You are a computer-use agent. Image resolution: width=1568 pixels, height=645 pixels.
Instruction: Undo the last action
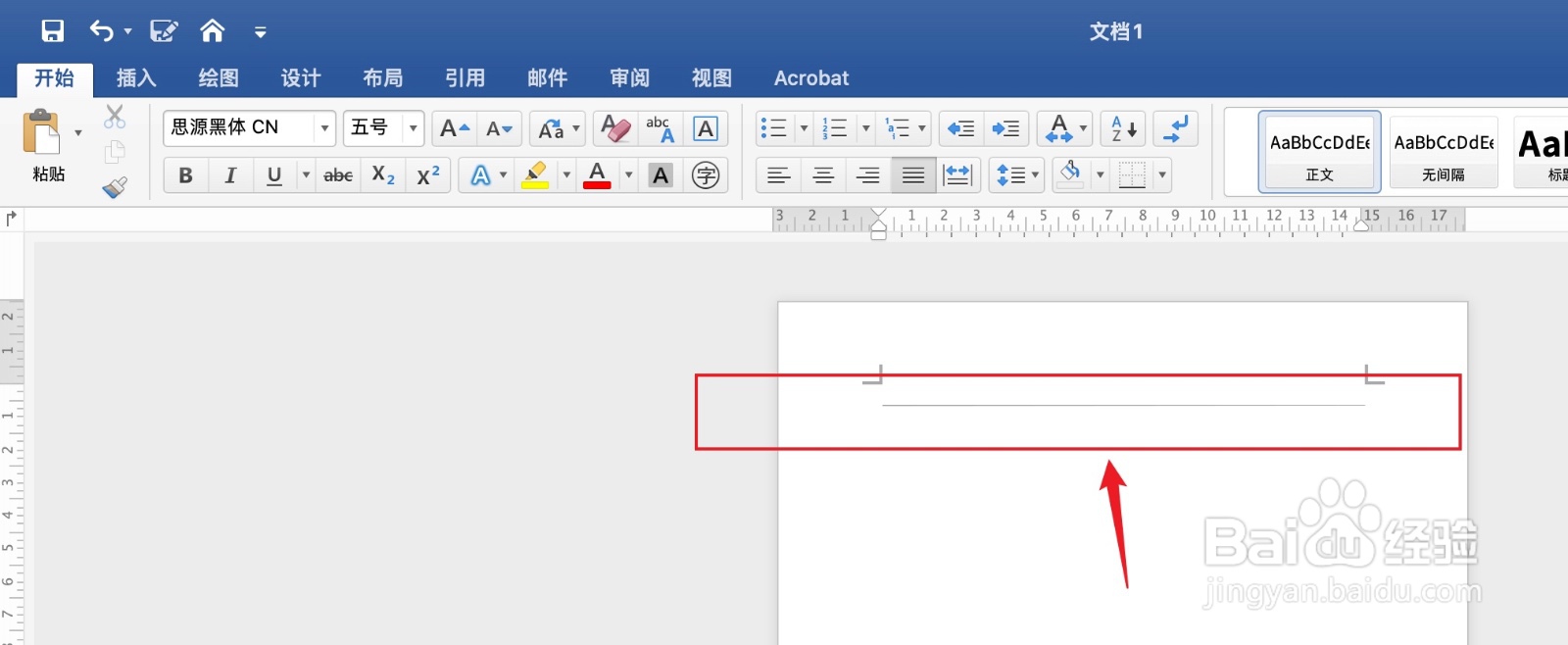tap(101, 31)
